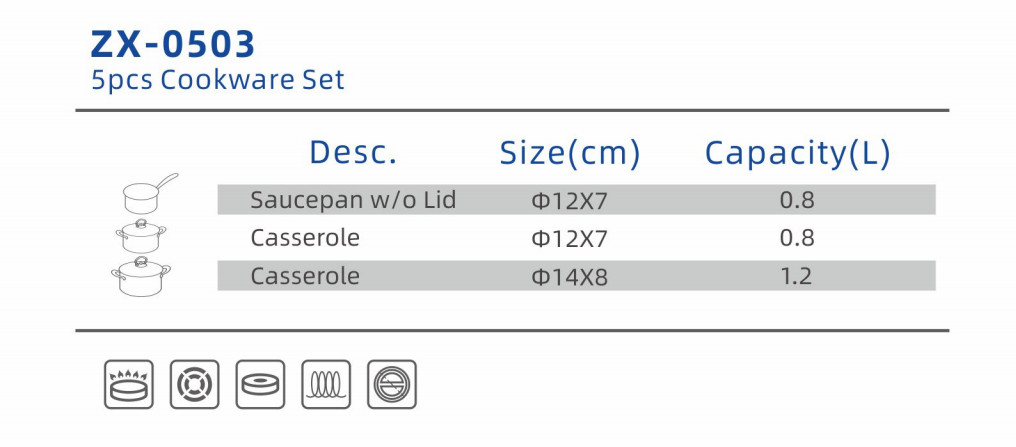Select the saucepan row's Φ12X7 size
This screenshot has width=1016, height=447.
coord(570,202)
